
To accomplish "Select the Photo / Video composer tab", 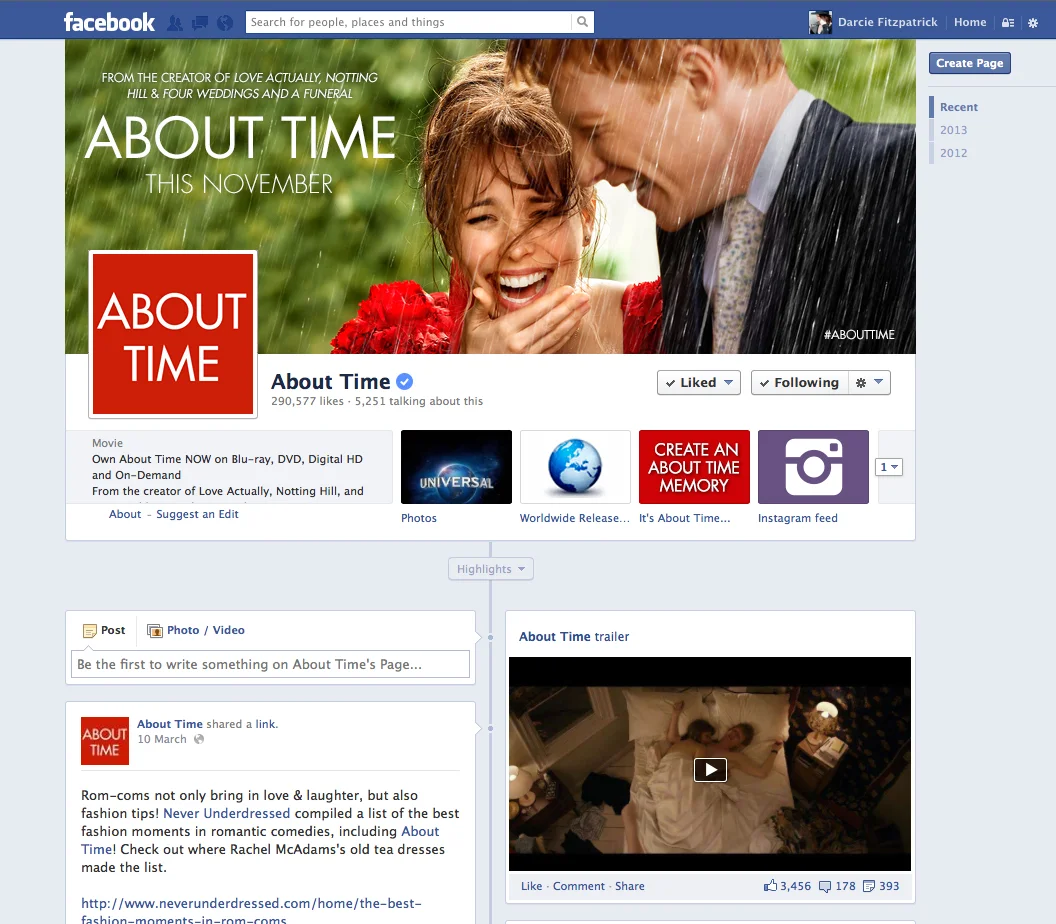I will point(196,630).
